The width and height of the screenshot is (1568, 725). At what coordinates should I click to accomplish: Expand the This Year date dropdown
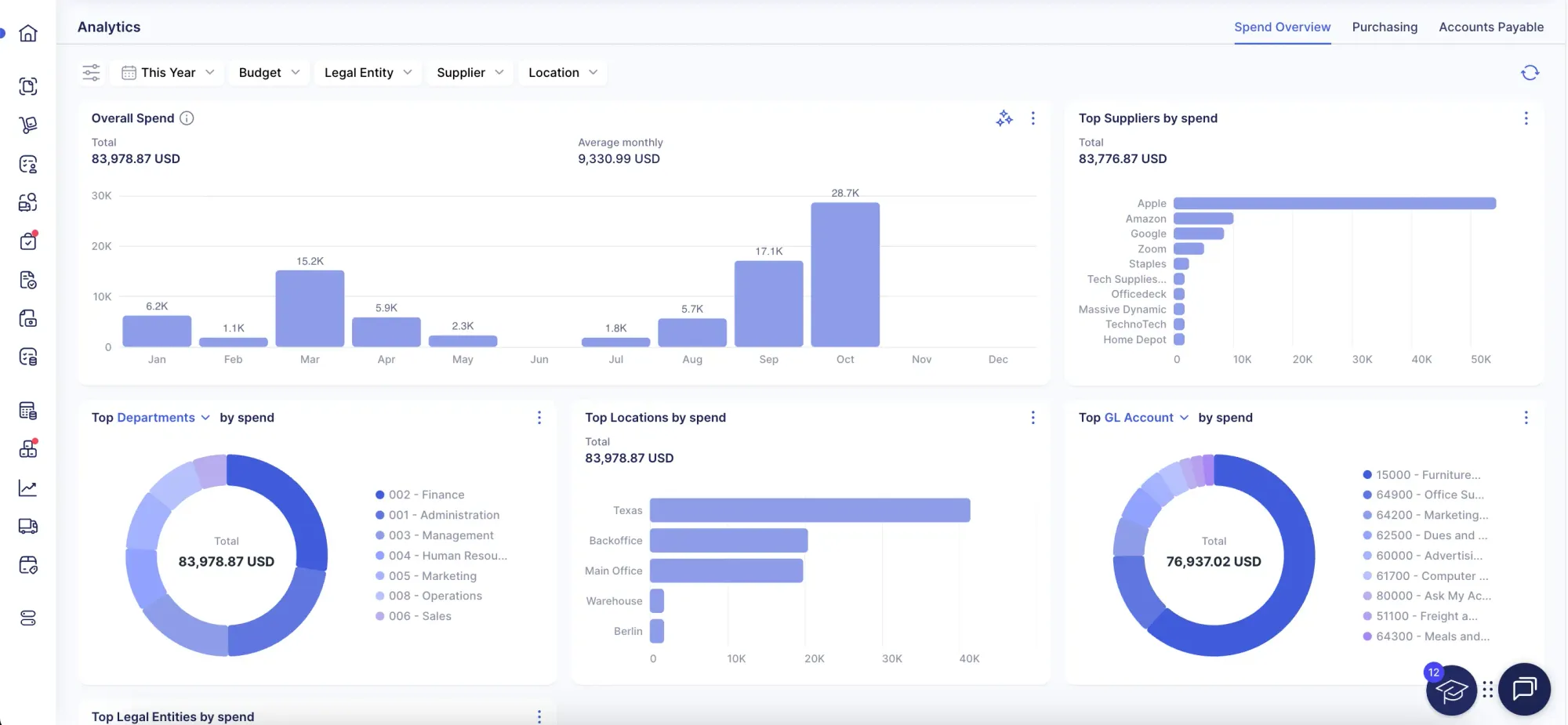click(168, 73)
